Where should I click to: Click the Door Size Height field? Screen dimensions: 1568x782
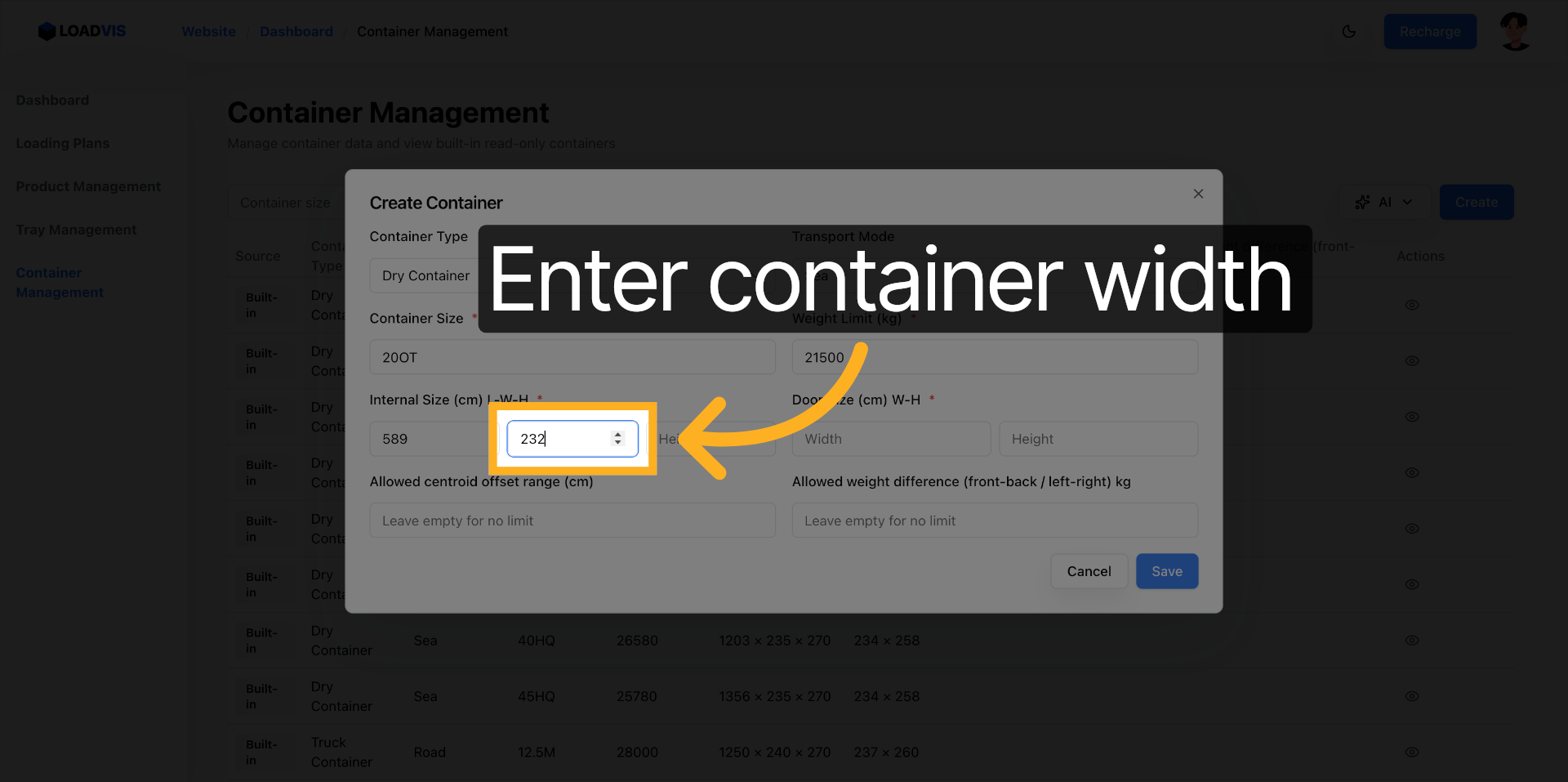pos(1098,439)
